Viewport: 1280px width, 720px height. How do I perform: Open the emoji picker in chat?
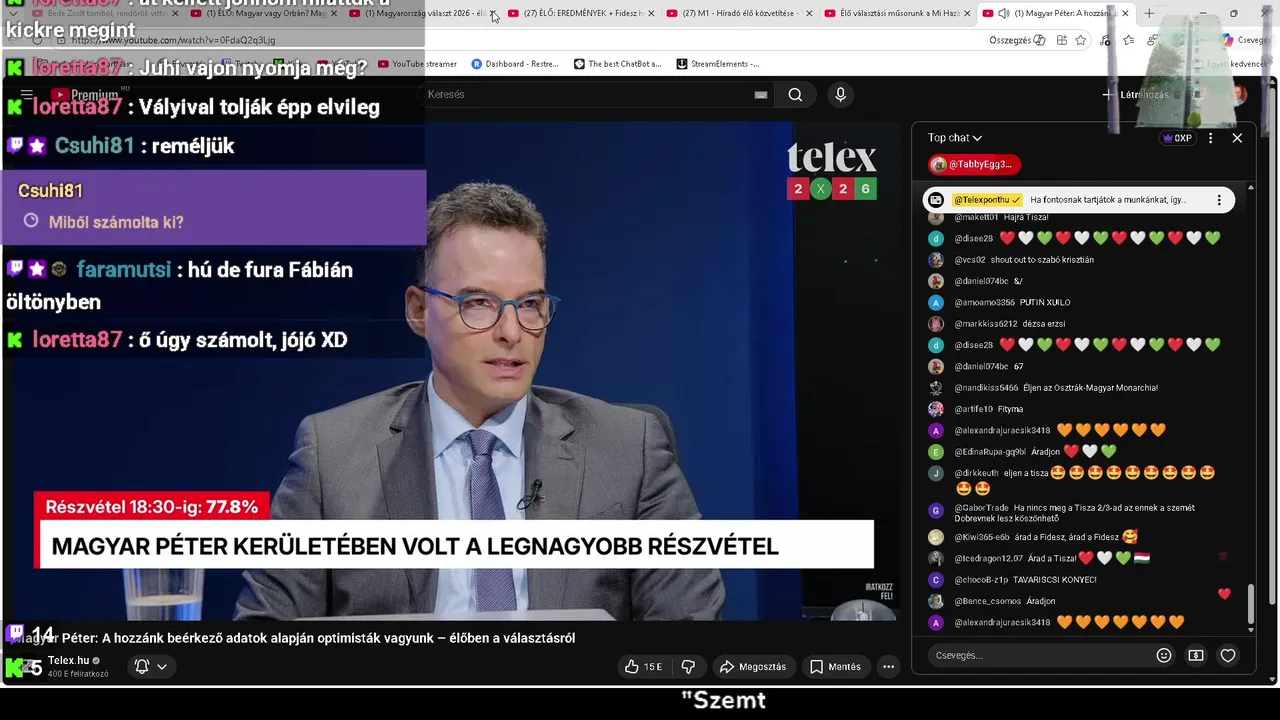pos(1164,655)
